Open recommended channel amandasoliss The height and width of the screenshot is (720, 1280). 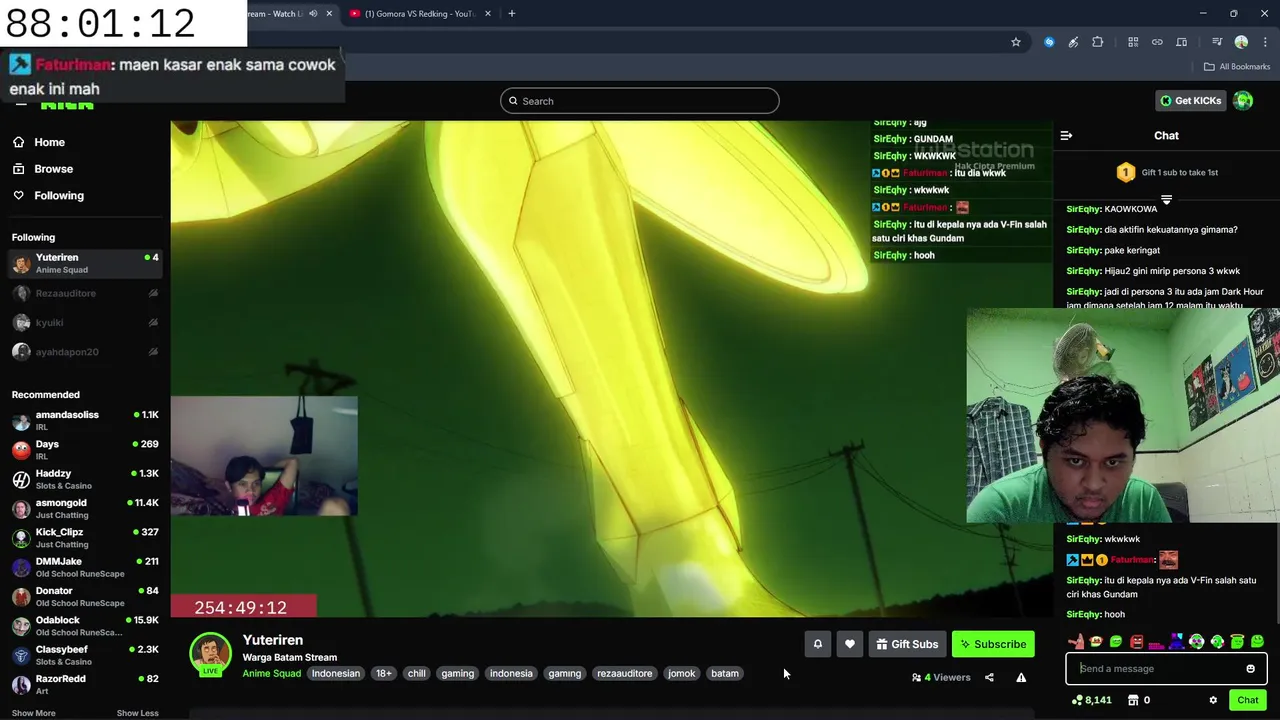84,420
